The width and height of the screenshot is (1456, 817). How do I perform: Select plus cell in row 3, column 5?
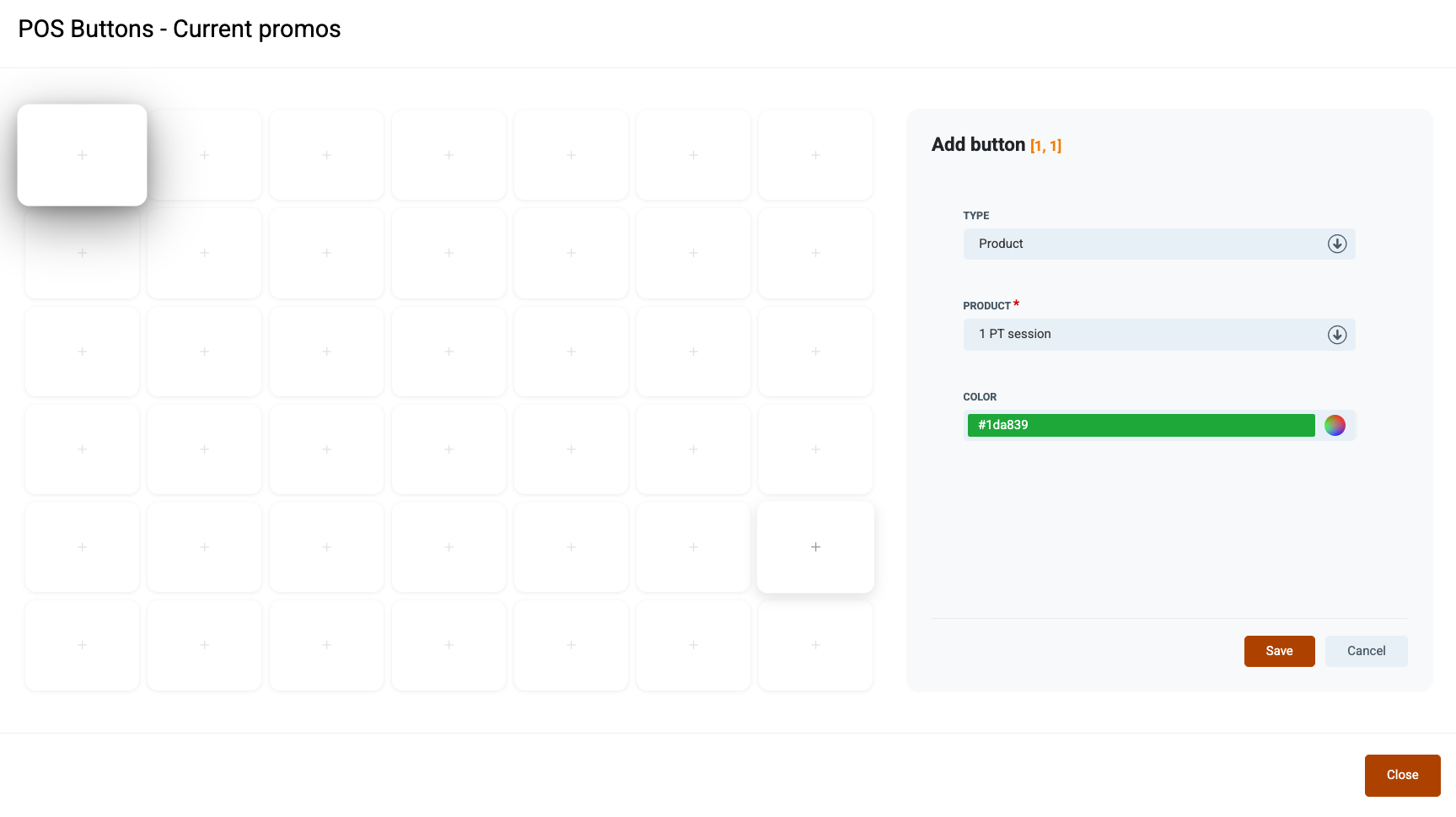pos(571,352)
